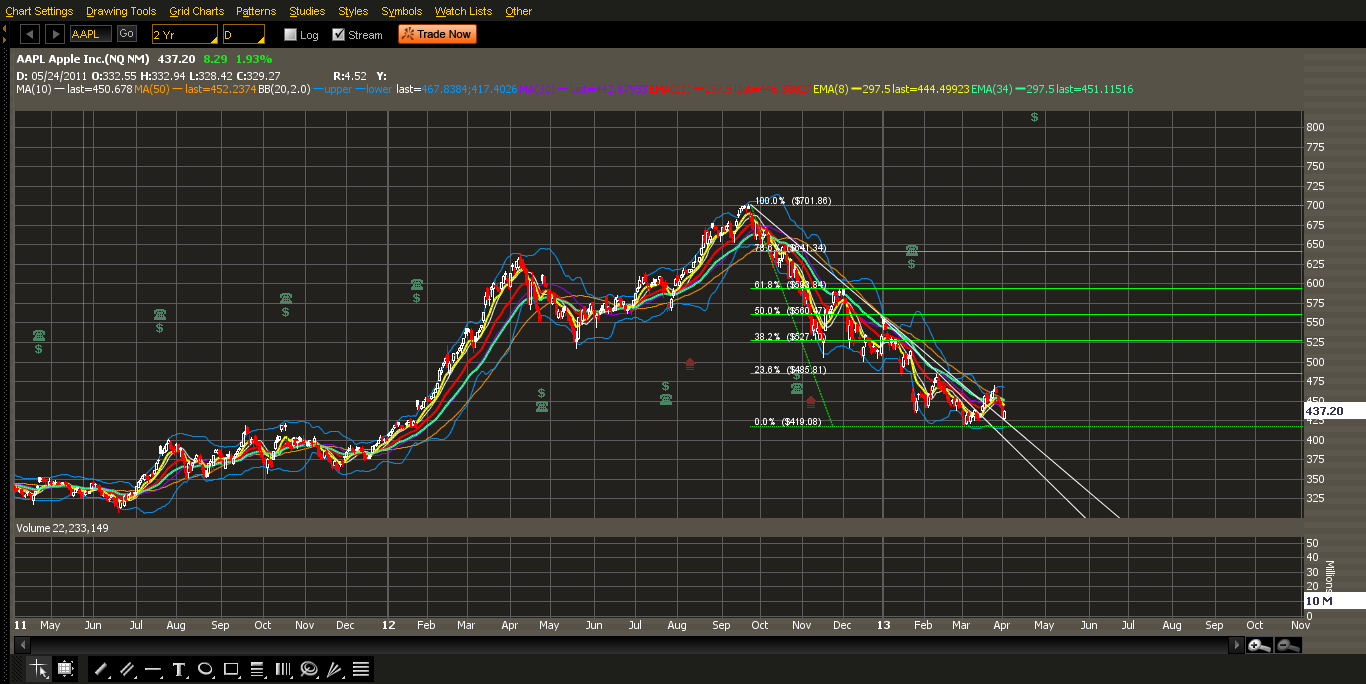
Task: Select the Fibonacci spiral tool
Action: (309, 669)
